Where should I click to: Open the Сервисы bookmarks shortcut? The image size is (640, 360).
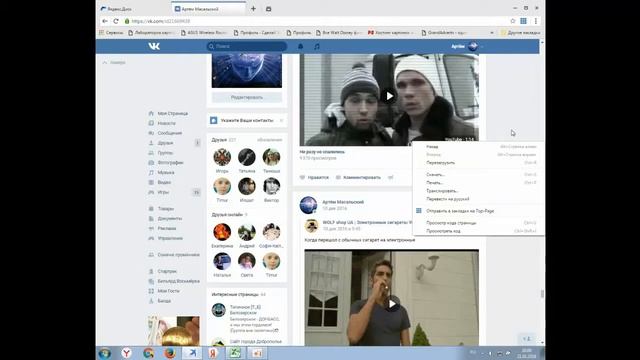pos(111,33)
